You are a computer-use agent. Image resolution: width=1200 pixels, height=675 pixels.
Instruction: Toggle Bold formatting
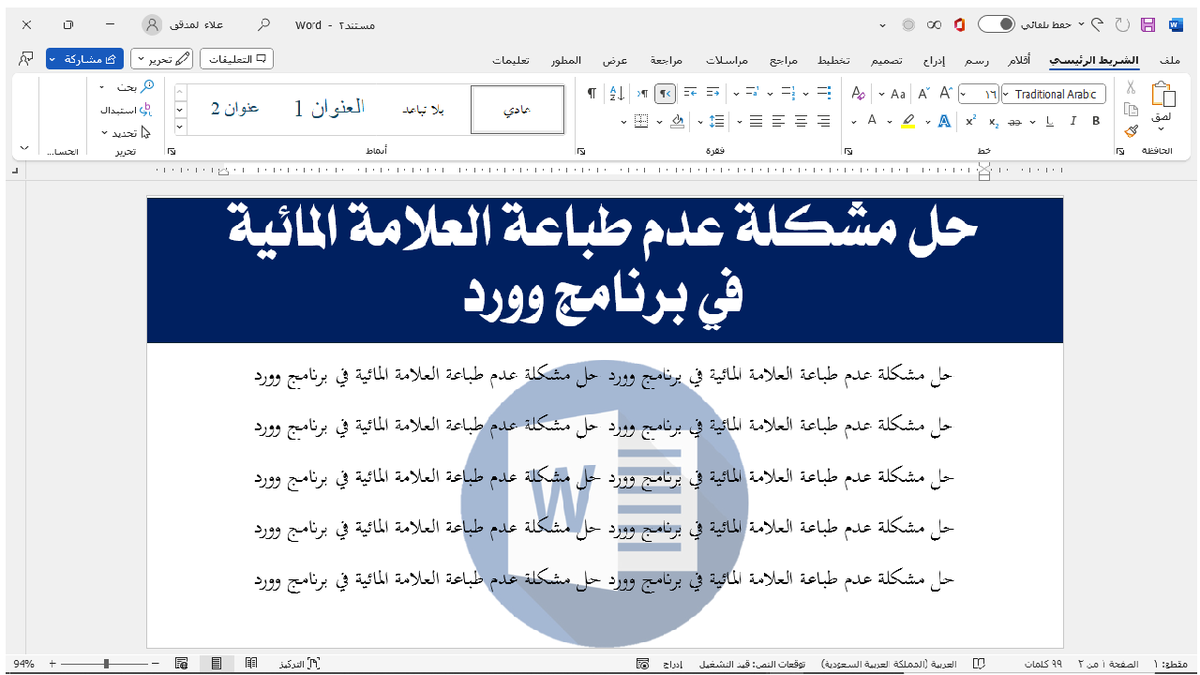click(1095, 121)
